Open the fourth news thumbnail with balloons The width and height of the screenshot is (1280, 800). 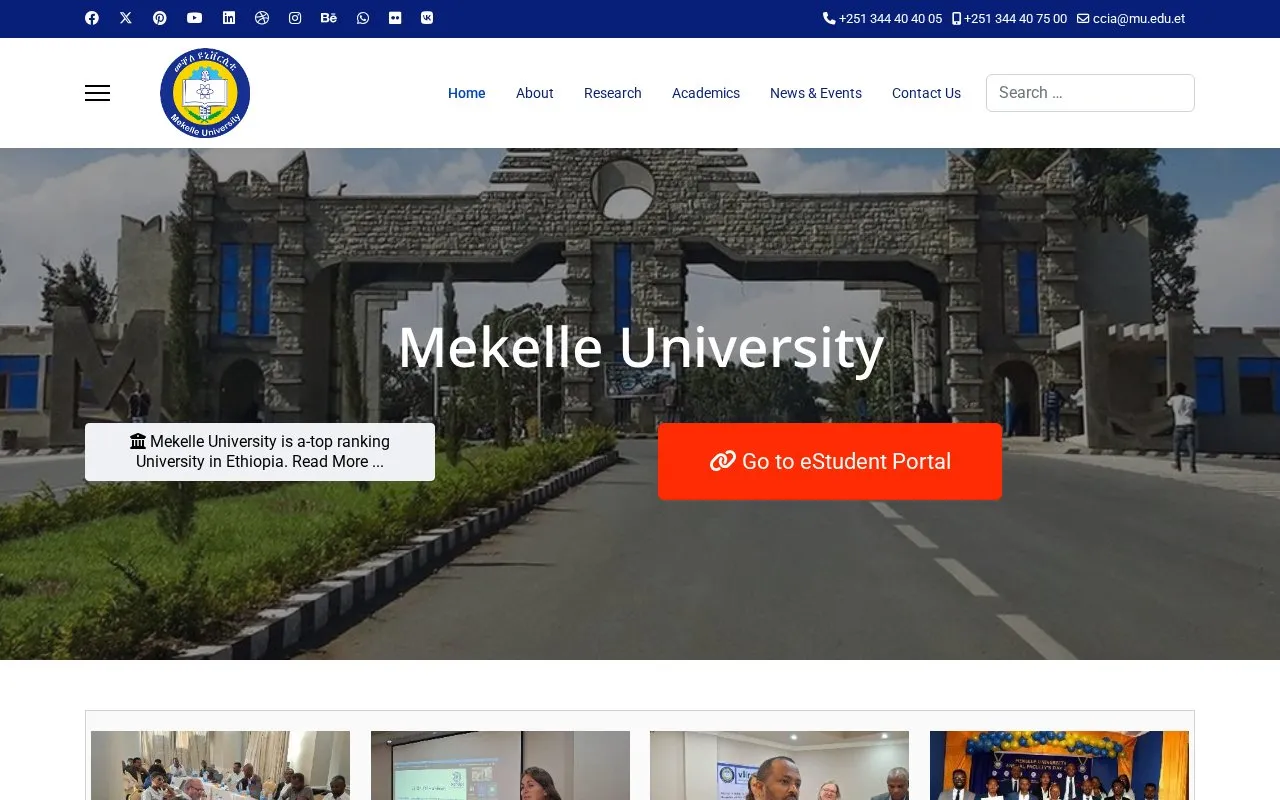point(1059,765)
